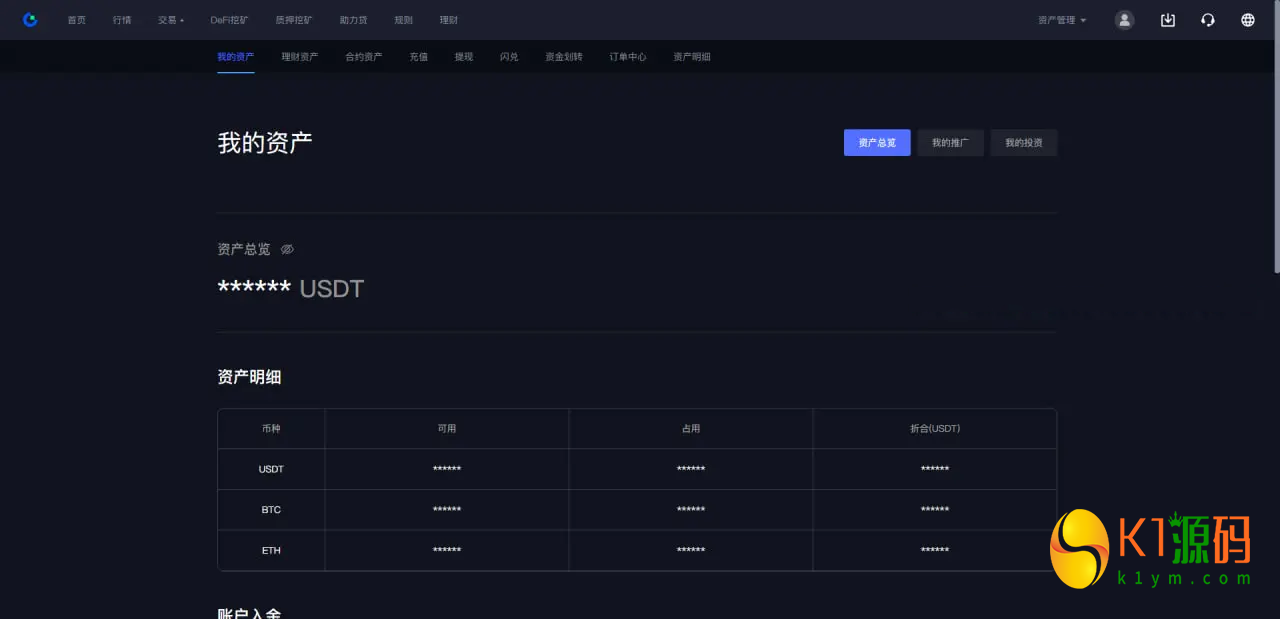Open 理财 in the top navigation
This screenshot has width=1280, height=619.
448,20
